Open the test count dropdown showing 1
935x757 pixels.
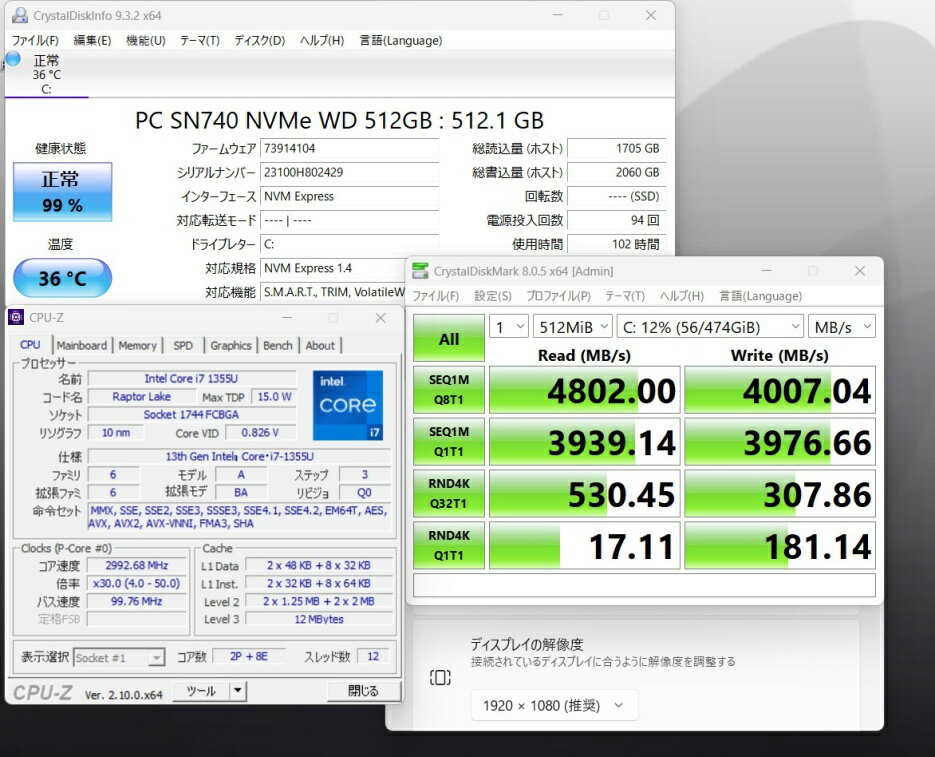[508, 327]
